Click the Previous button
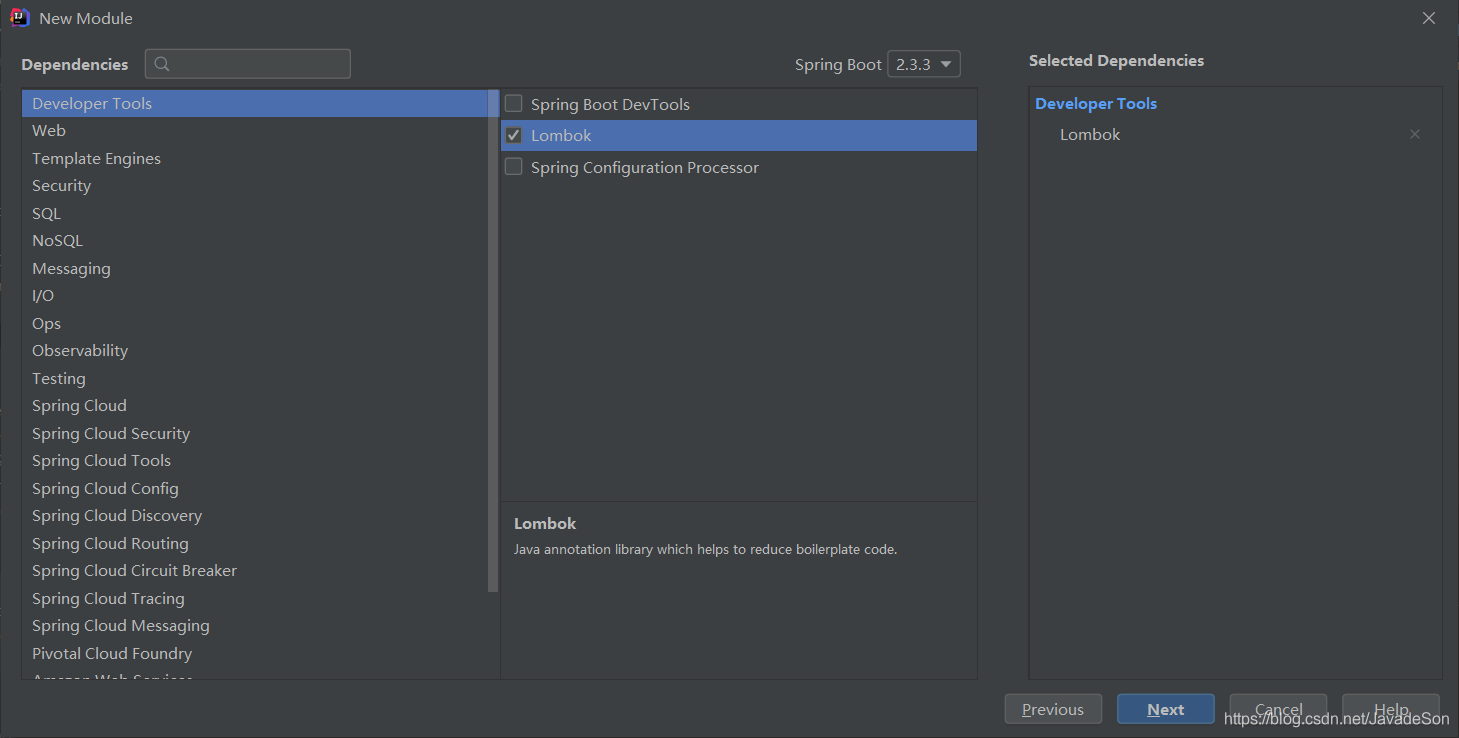This screenshot has width=1459, height=738. pos(1053,709)
